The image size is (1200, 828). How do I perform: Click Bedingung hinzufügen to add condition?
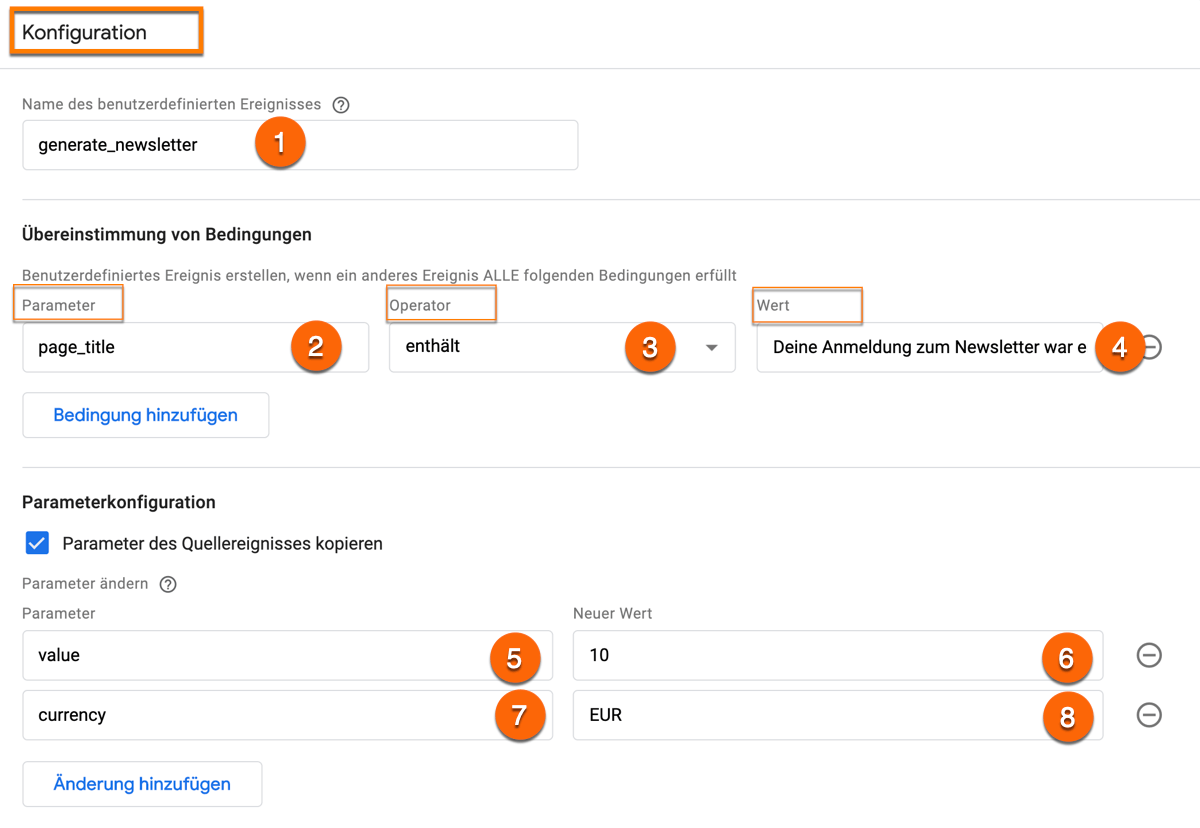coord(145,415)
